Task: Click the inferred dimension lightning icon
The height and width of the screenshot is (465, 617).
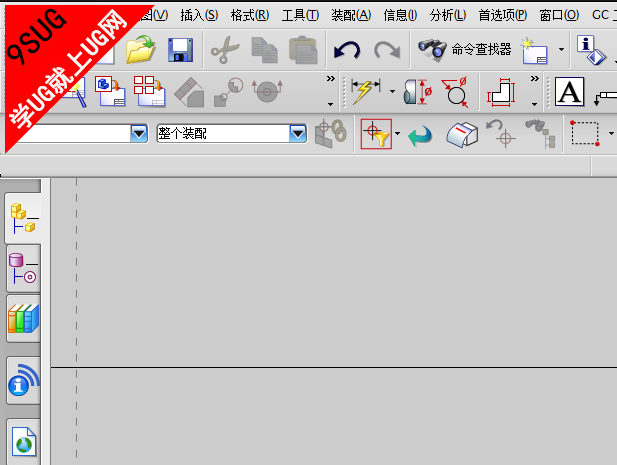Action: 366,91
